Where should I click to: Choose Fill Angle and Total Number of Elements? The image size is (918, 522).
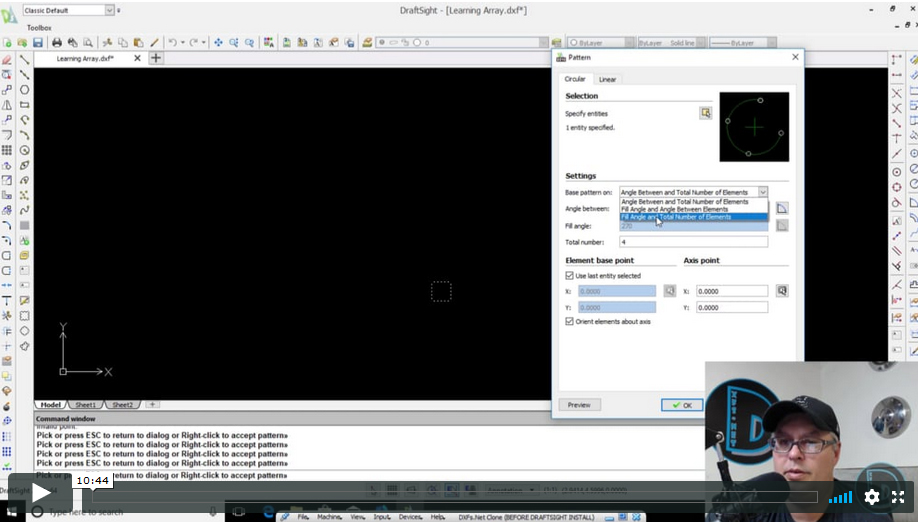(694, 217)
